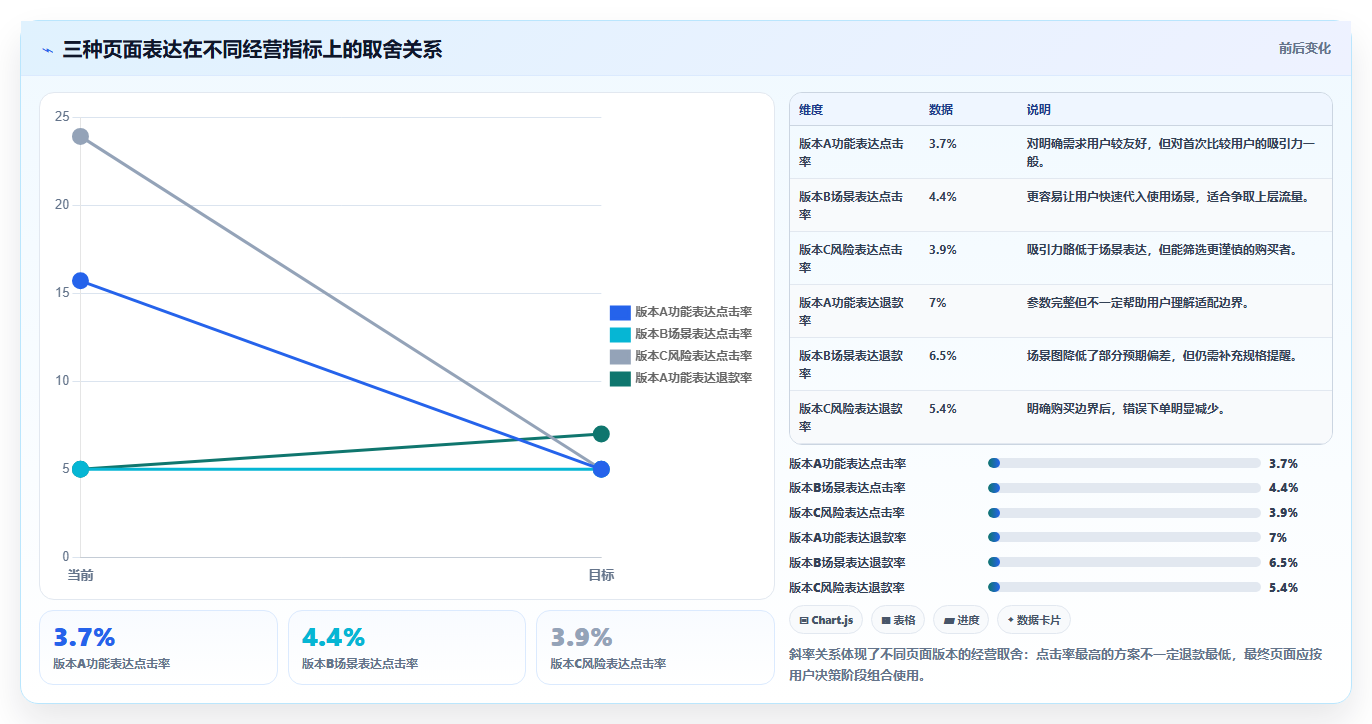The image size is (1372, 724).
Task: Click the 目标 x-axis label
Action: tap(601, 575)
